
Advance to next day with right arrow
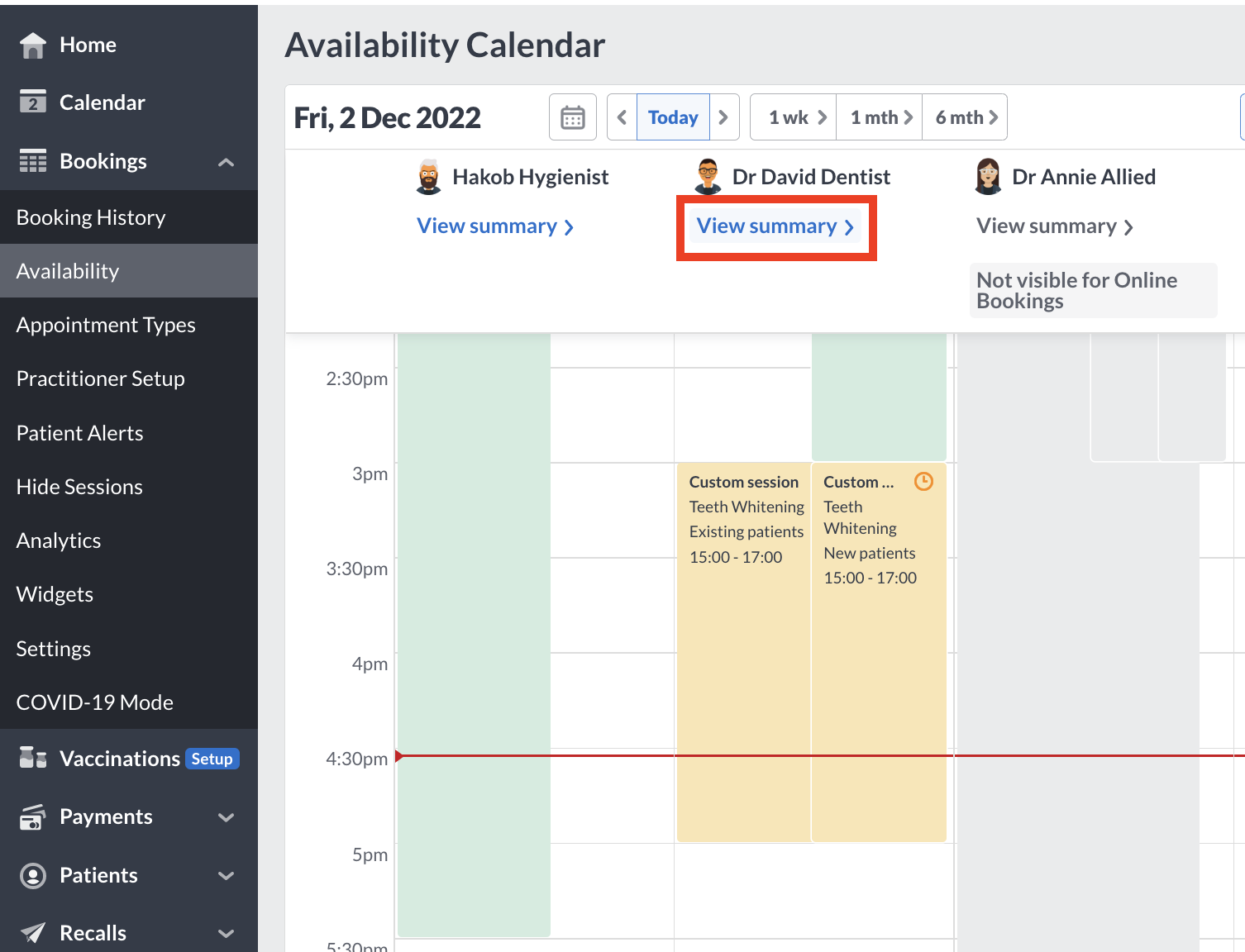pyautogui.click(x=723, y=117)
